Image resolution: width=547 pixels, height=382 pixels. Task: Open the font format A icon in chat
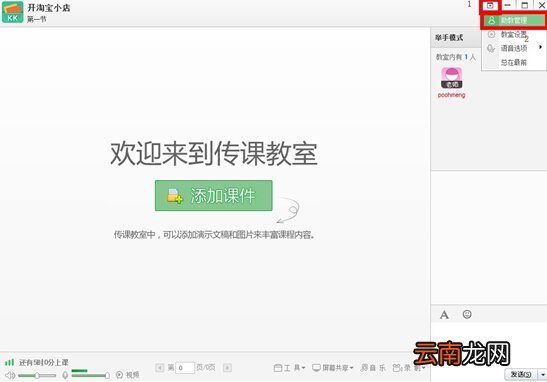click(x=444, y=315)
